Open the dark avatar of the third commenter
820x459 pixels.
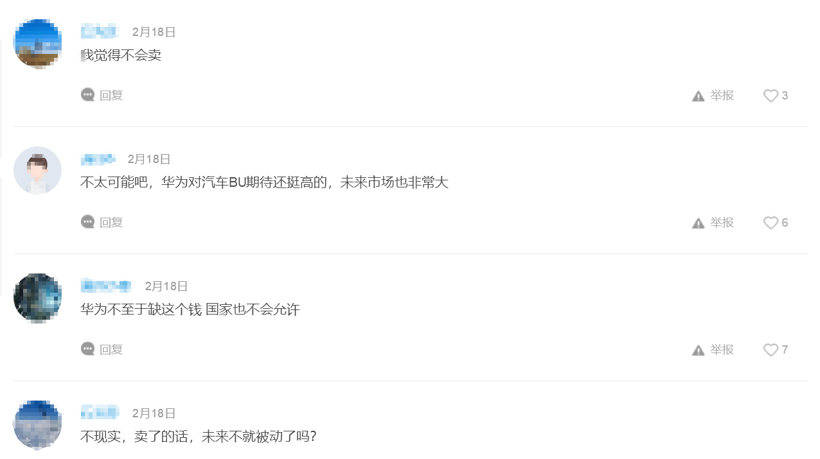(38, 297)
